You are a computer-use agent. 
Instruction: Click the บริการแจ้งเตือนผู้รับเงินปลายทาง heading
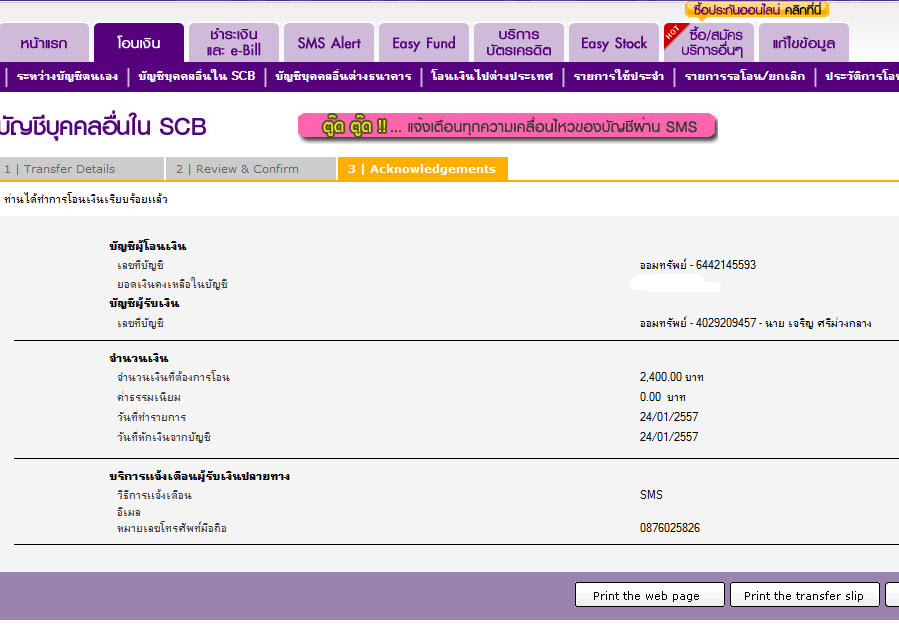(199, 476)
